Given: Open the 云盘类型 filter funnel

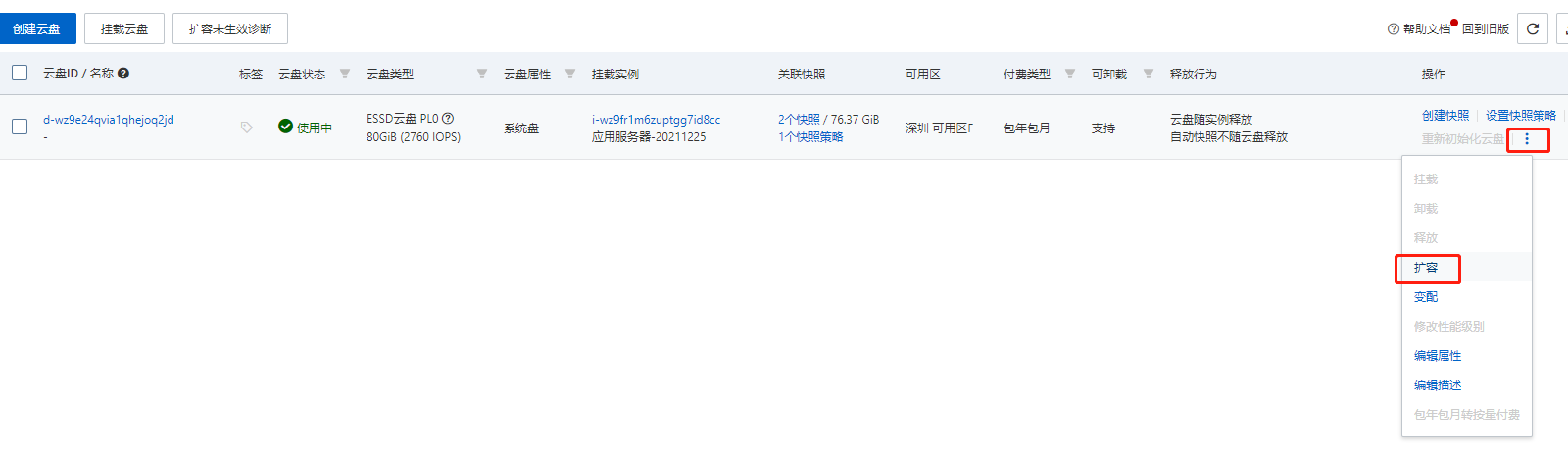Looking at the screenshot, I should click(x=482, y=74).
